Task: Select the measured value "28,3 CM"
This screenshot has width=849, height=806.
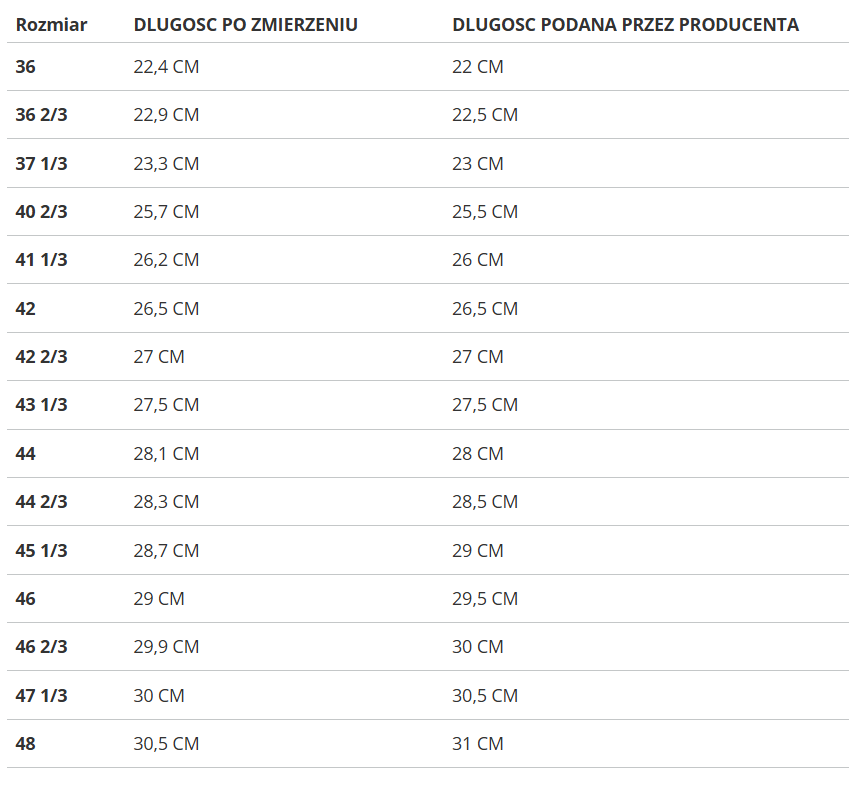Action: click(x=166, y=502)
